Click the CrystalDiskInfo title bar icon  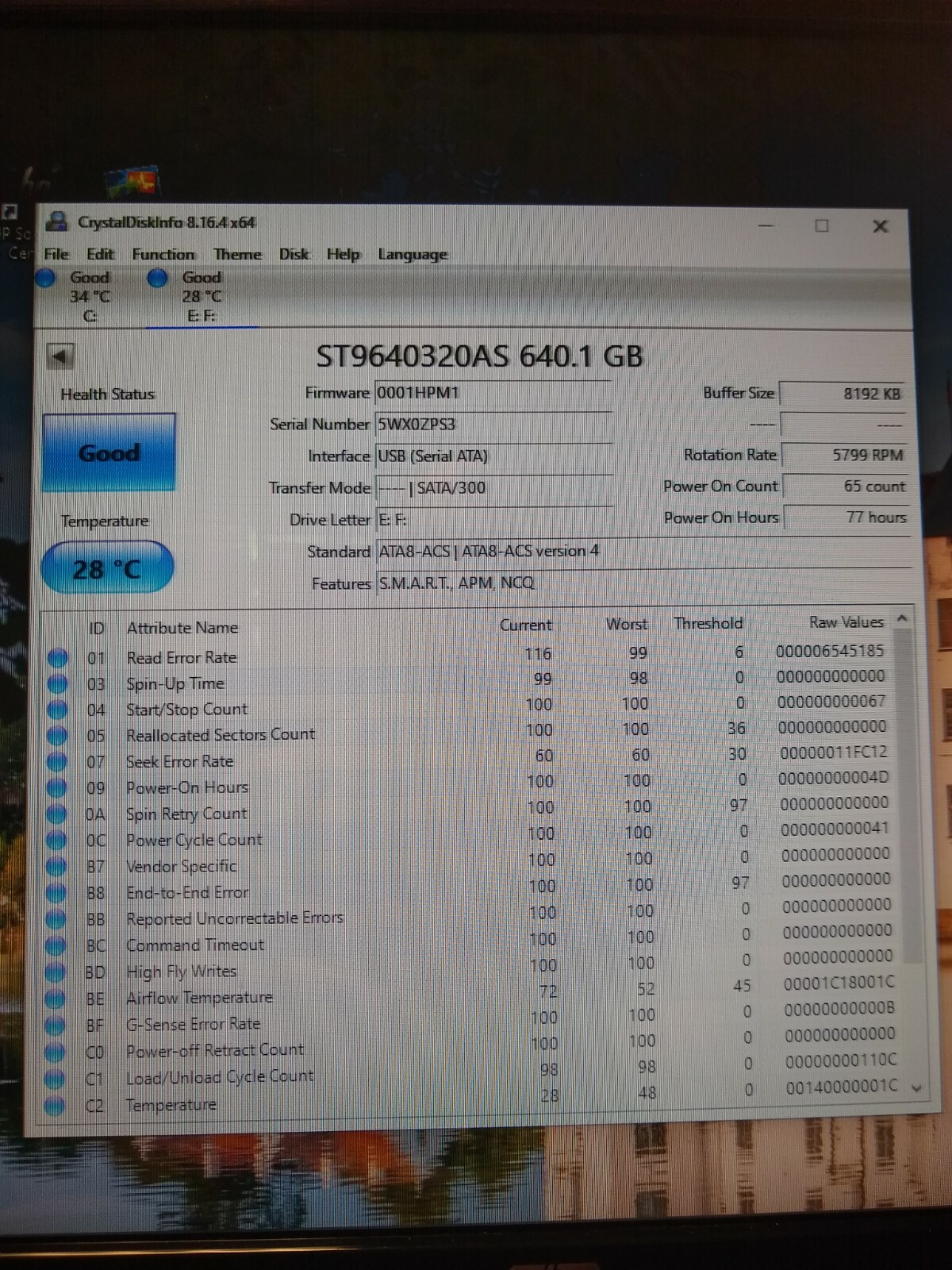click(56, 221)
